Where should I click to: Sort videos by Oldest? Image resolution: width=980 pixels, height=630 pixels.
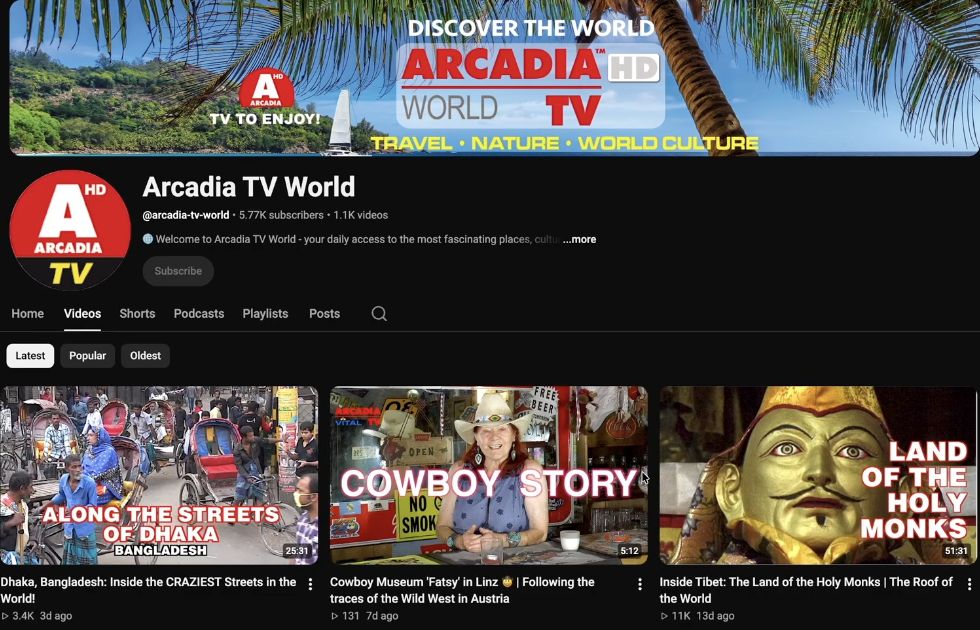pos(145,356)
